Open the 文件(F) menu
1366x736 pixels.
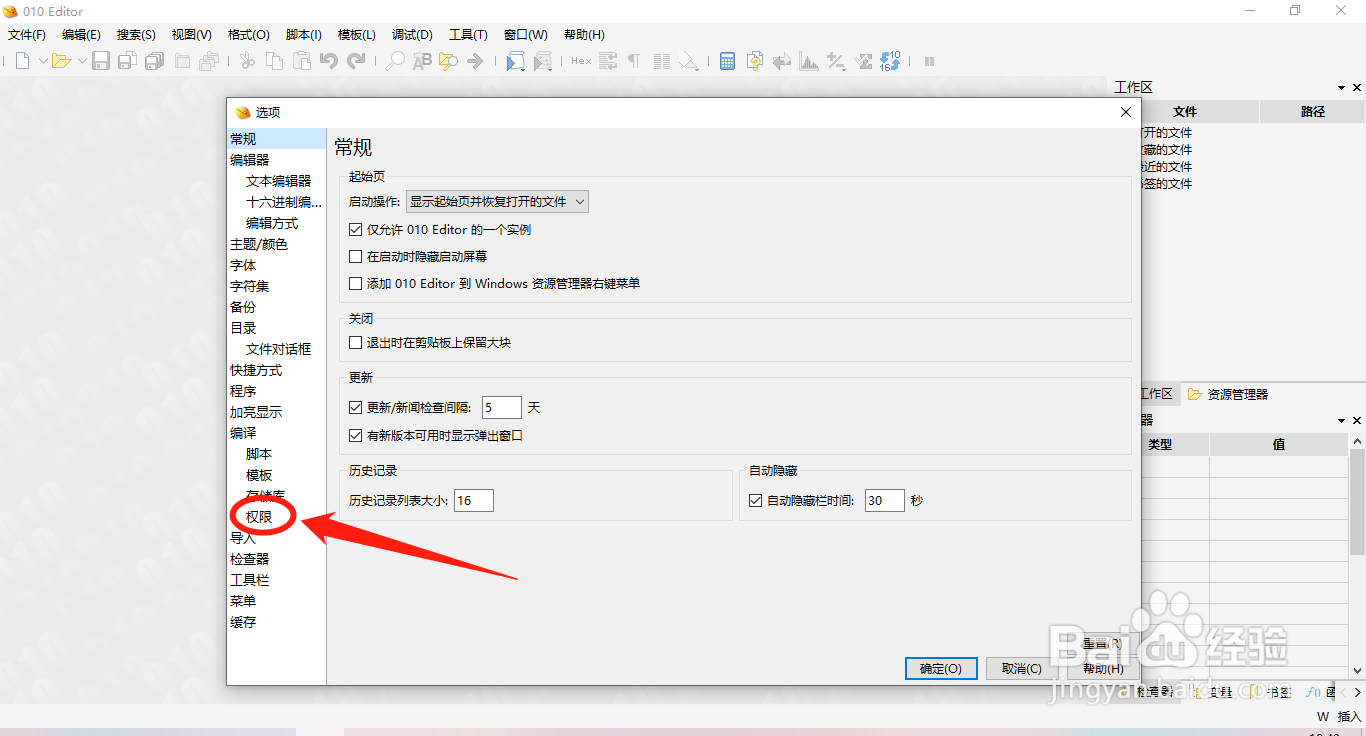[27, 34]
